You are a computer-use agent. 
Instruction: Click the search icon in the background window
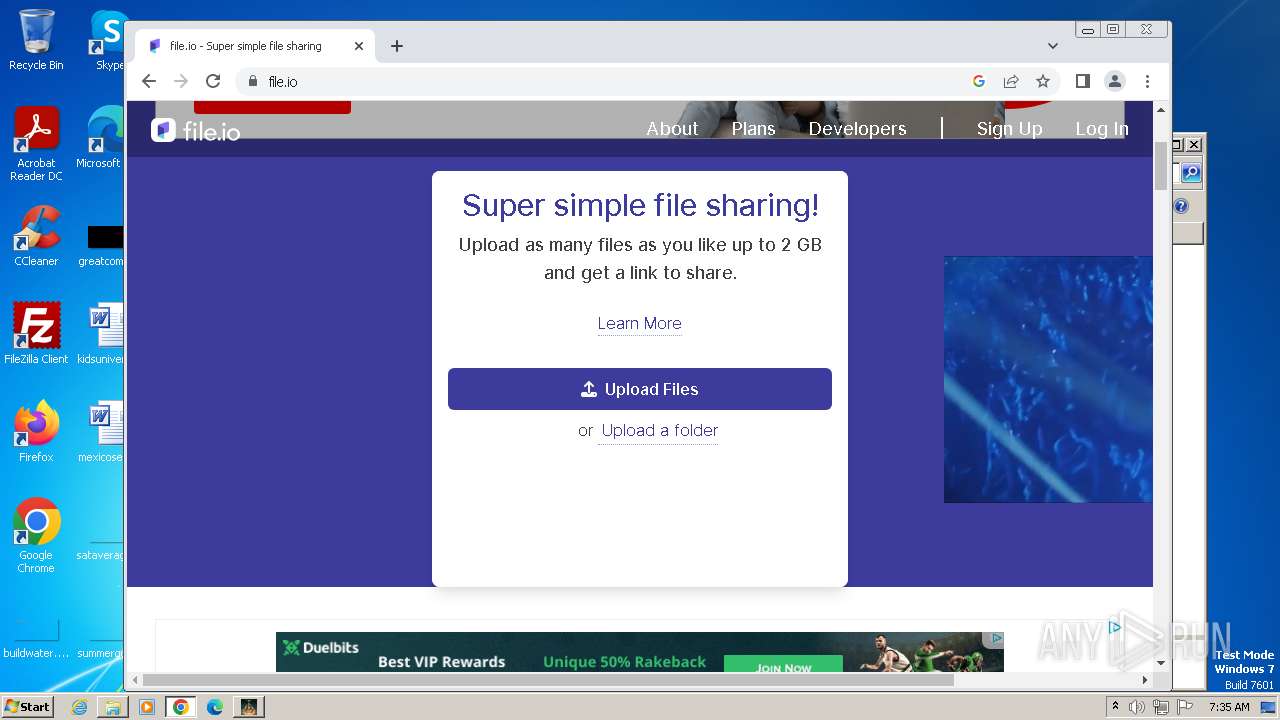(x=1190, y=174)
